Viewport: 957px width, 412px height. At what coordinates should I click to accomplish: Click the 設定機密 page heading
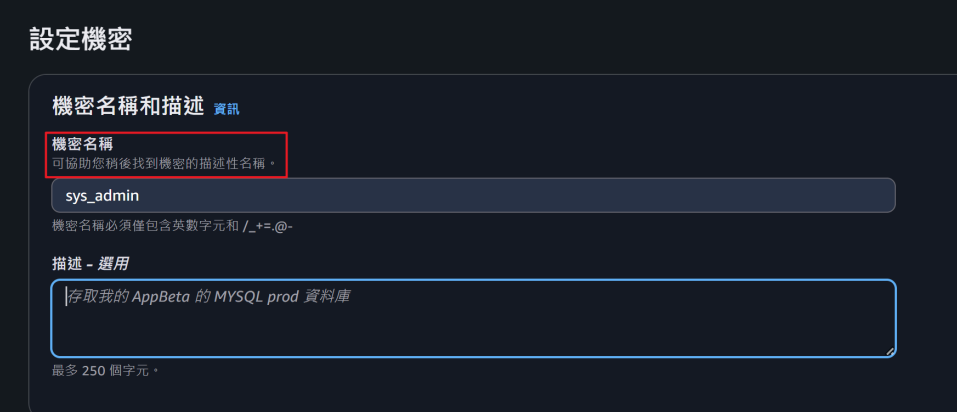click(x=81, y=39)
